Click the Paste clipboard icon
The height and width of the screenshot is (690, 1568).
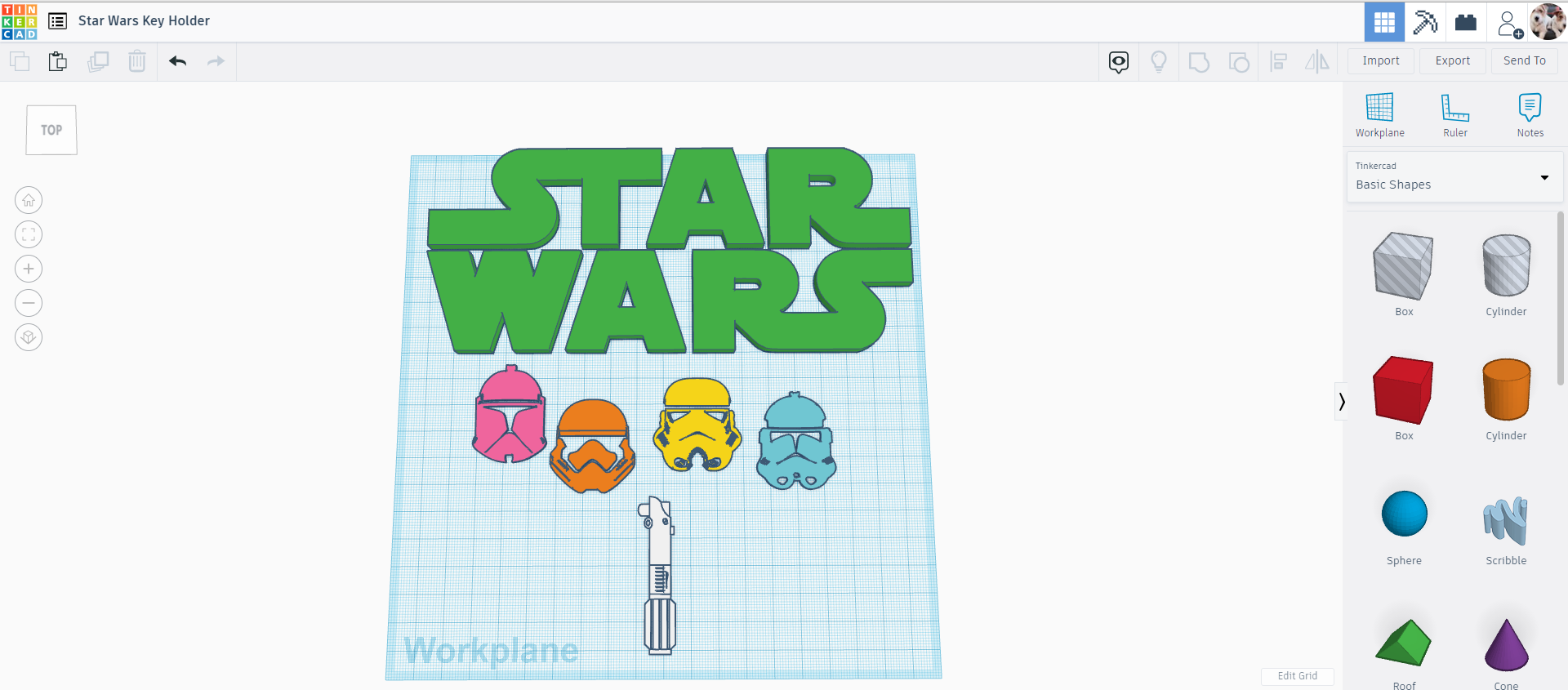point(58,61)
